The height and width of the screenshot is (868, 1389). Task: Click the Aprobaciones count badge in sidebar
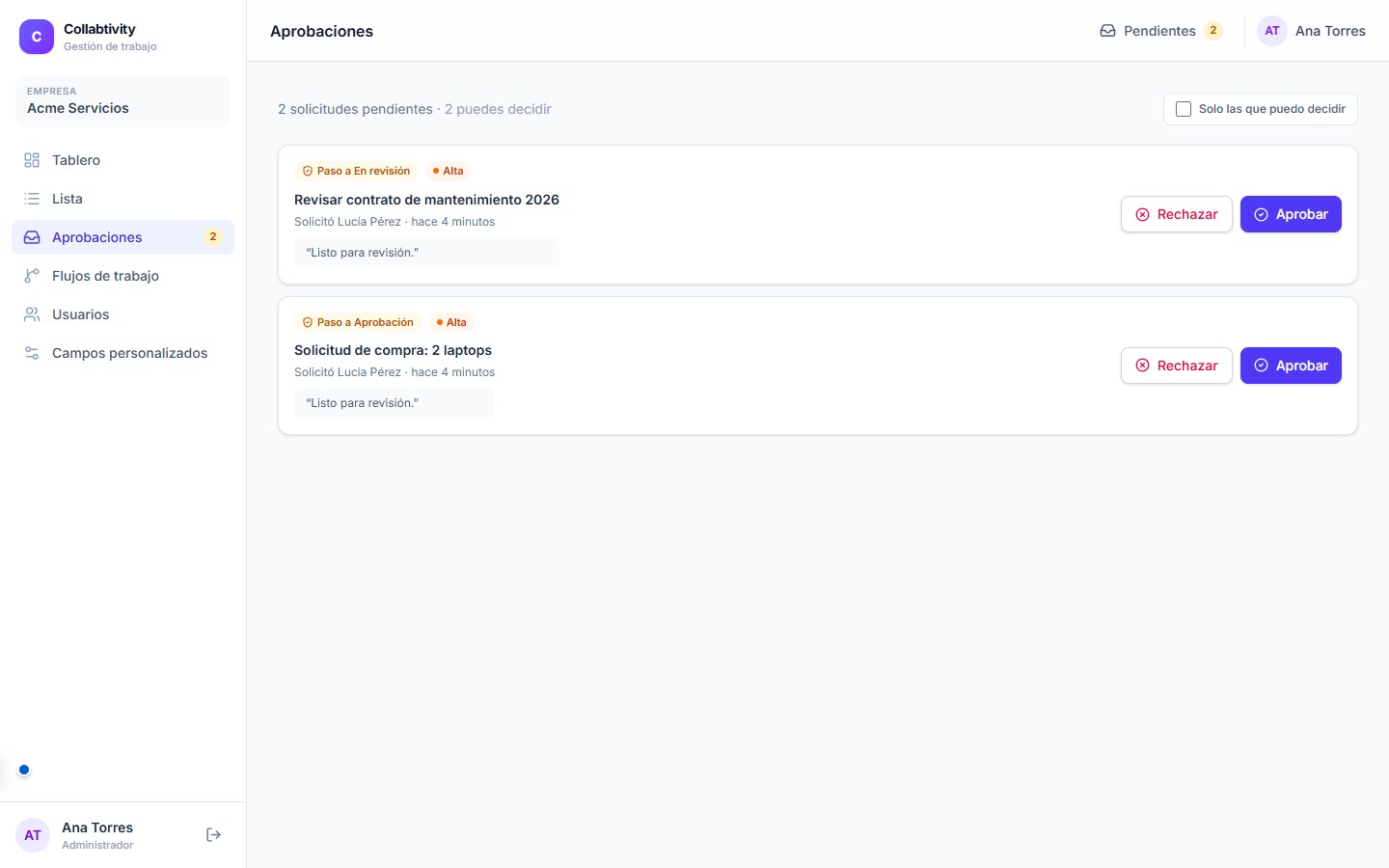(213, 237)
